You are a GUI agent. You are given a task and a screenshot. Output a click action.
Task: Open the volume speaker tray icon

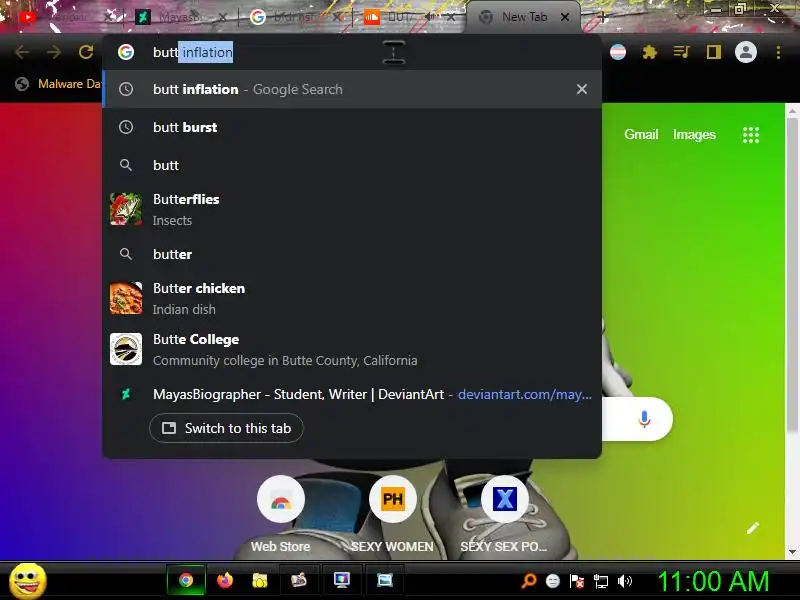(624, 581)
